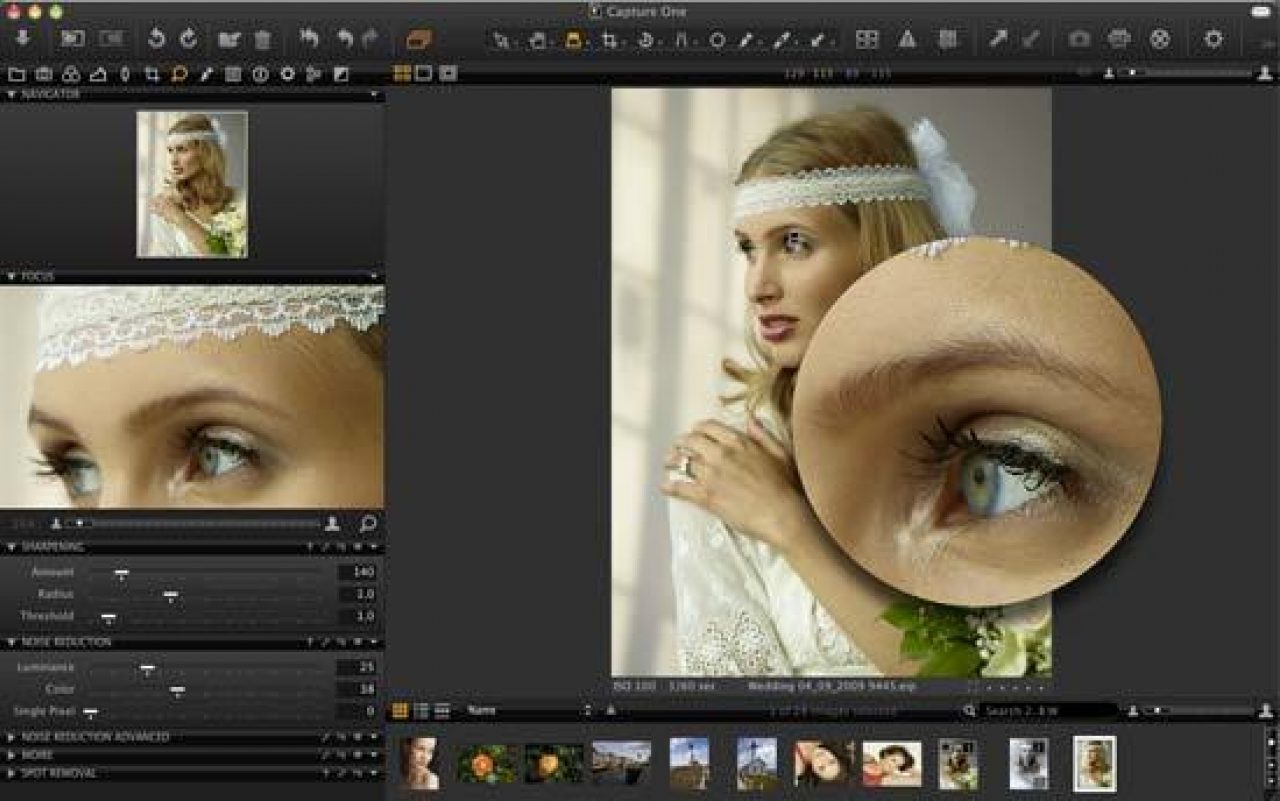Open the Composition crop tool tab
This screenshot has height=801, width=1280.
152,74
